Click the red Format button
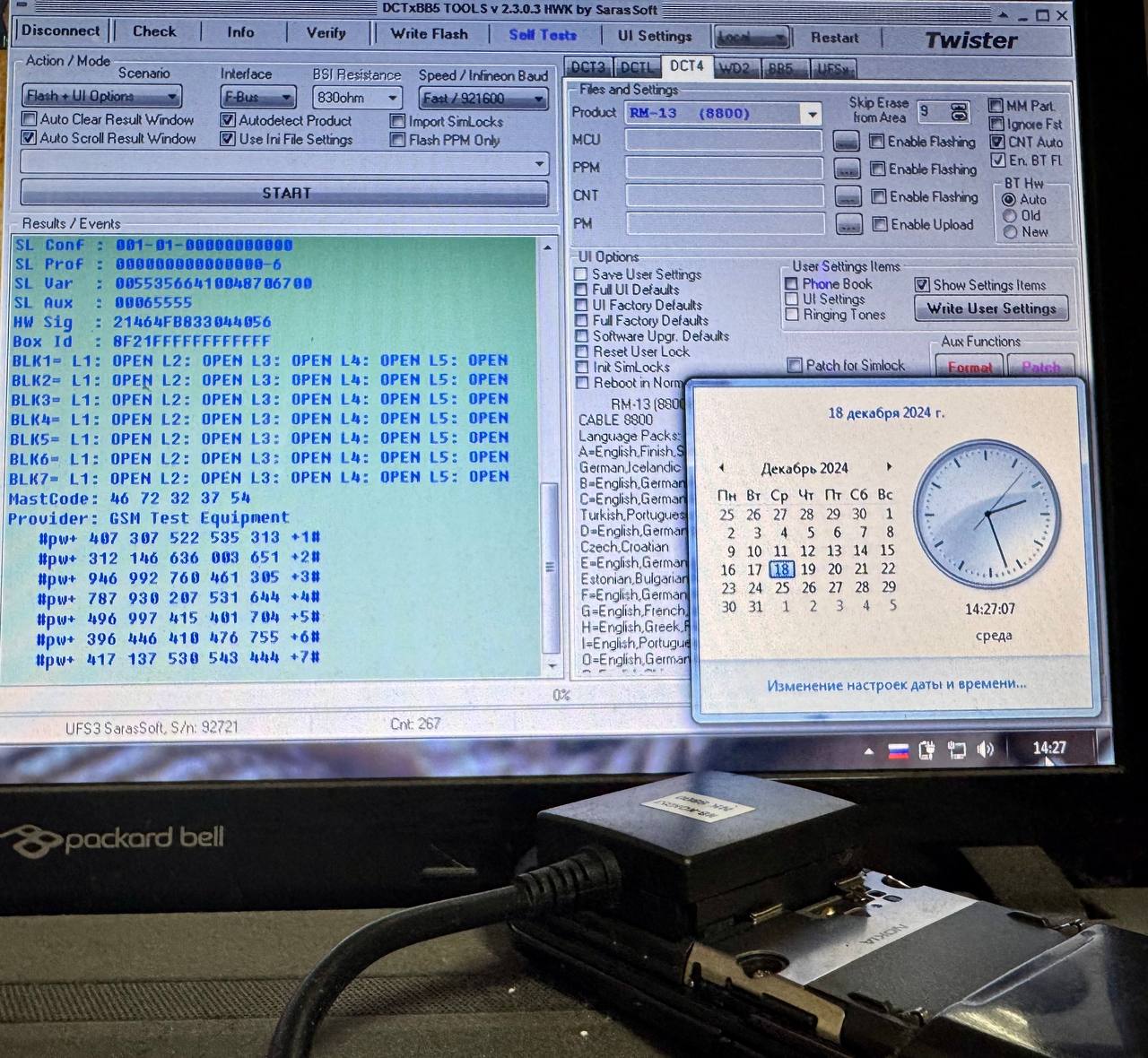The height and width of the screenshot is (1058, 1148). pos(970,367)
